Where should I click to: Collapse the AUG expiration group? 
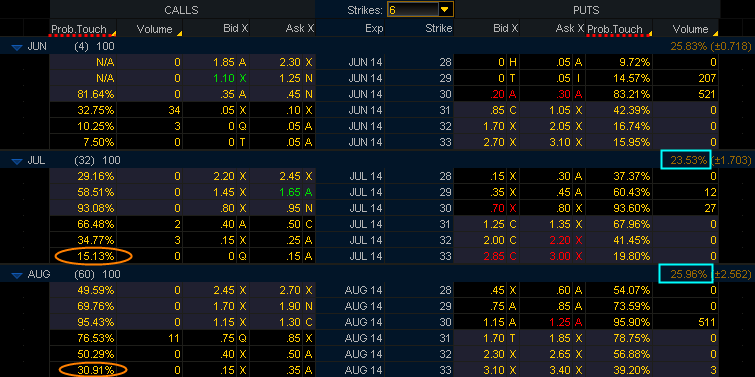[17, 275]
